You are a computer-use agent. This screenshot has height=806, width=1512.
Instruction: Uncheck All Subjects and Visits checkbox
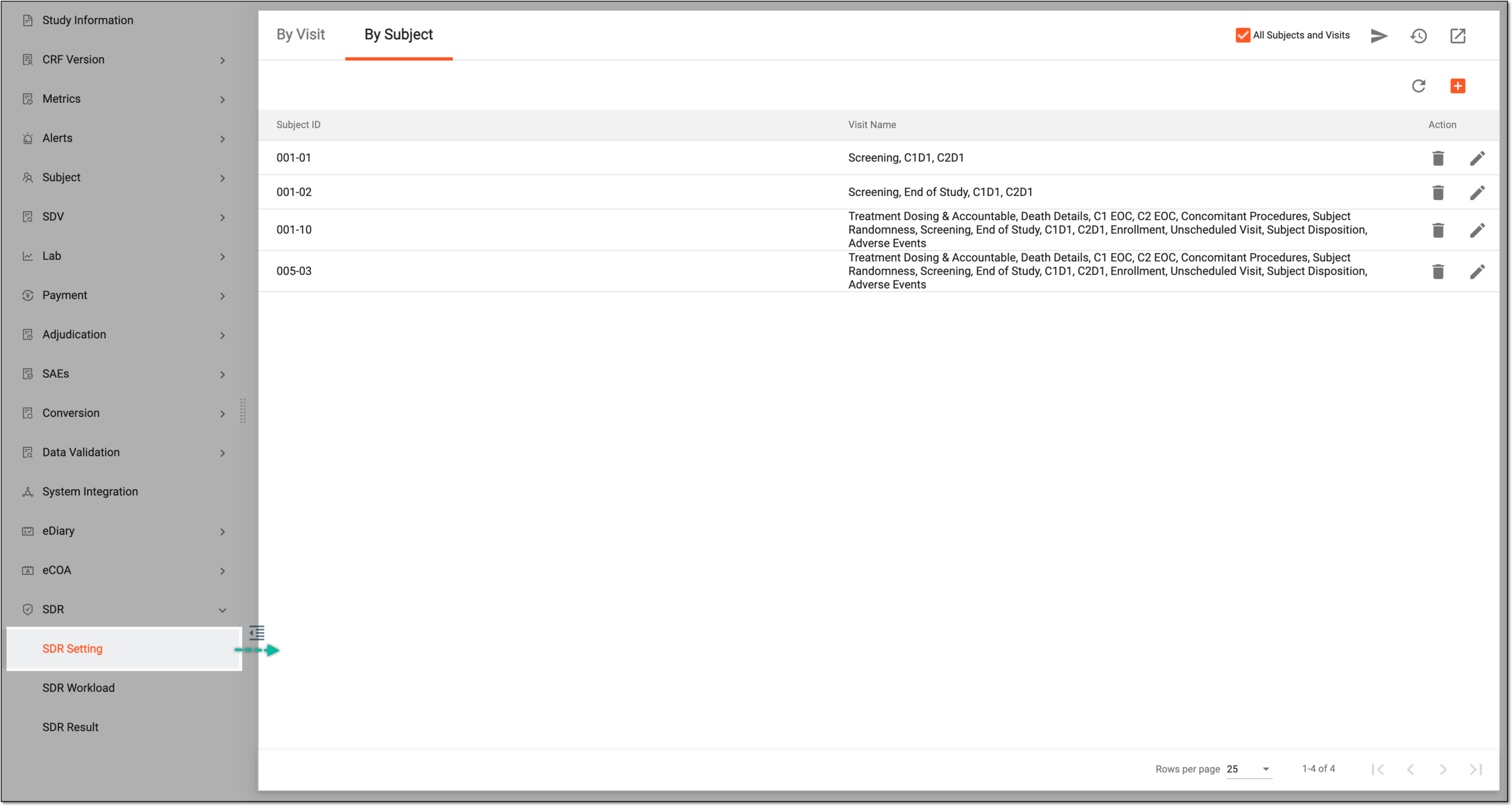[1242, 35]
